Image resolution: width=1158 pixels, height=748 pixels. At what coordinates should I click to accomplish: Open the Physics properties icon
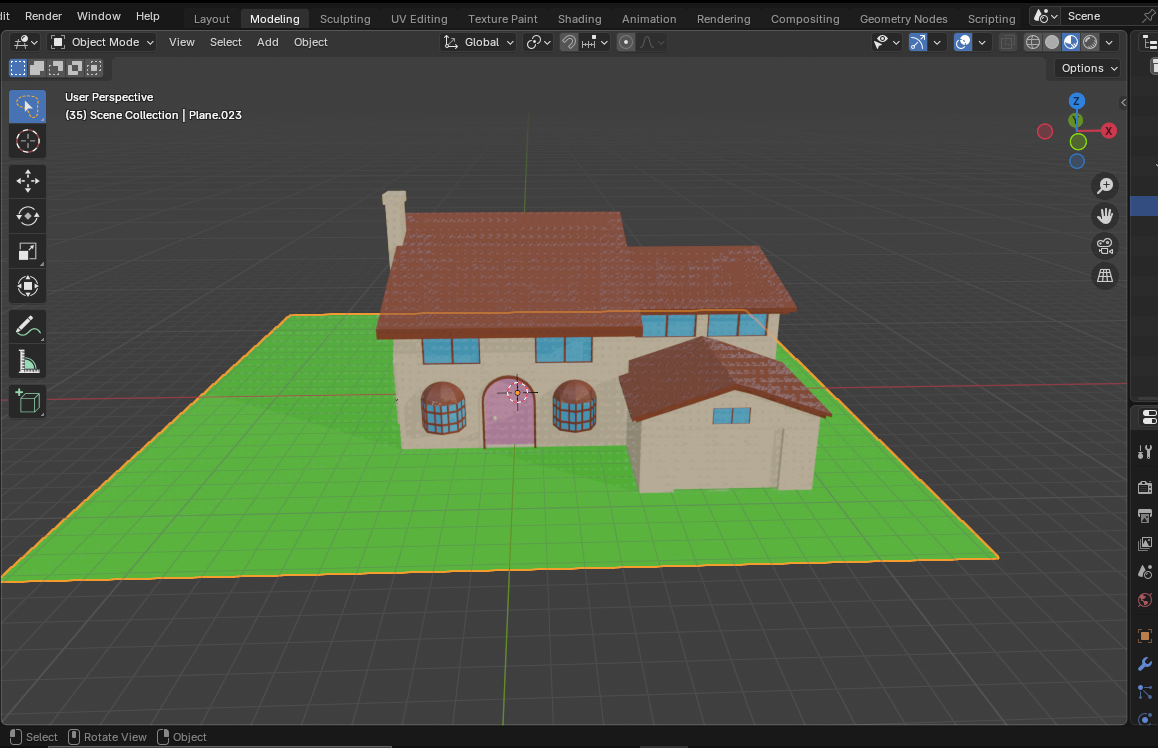click(x=1145, y=719)
